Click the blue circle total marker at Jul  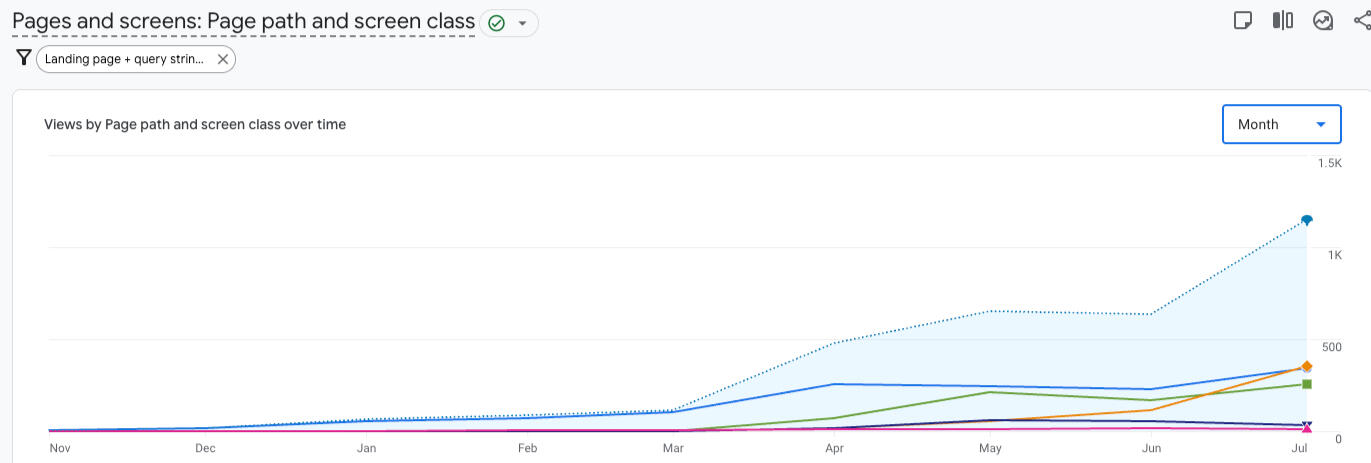(1307, 220)
